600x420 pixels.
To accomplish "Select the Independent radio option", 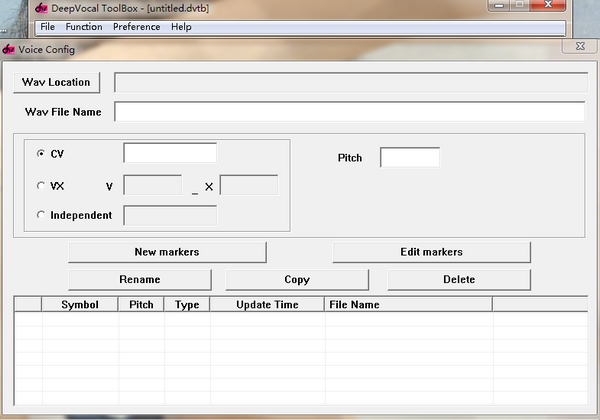I will pos(41,215).
